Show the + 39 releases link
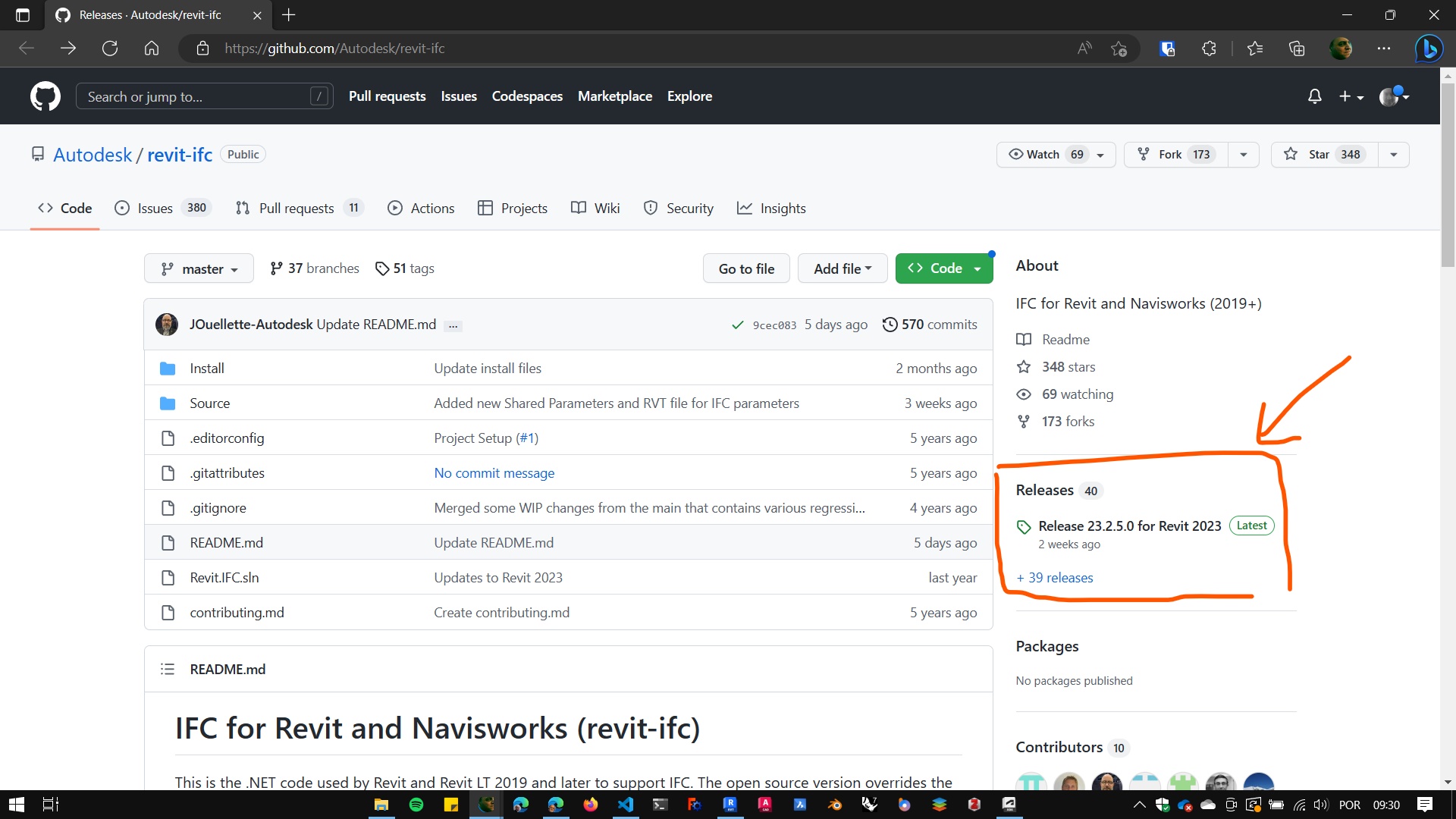The width and height of the screenshot is (1456, 819). point(1054,577)
